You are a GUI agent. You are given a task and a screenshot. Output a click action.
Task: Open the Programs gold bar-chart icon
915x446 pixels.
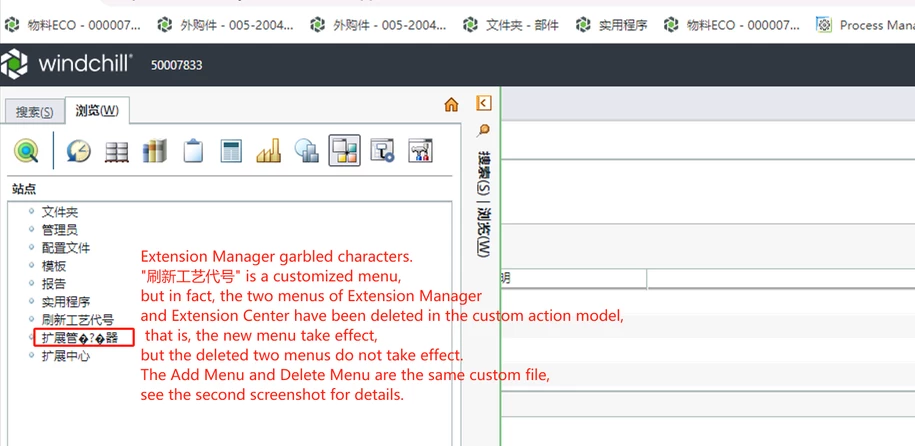point(268,151)
